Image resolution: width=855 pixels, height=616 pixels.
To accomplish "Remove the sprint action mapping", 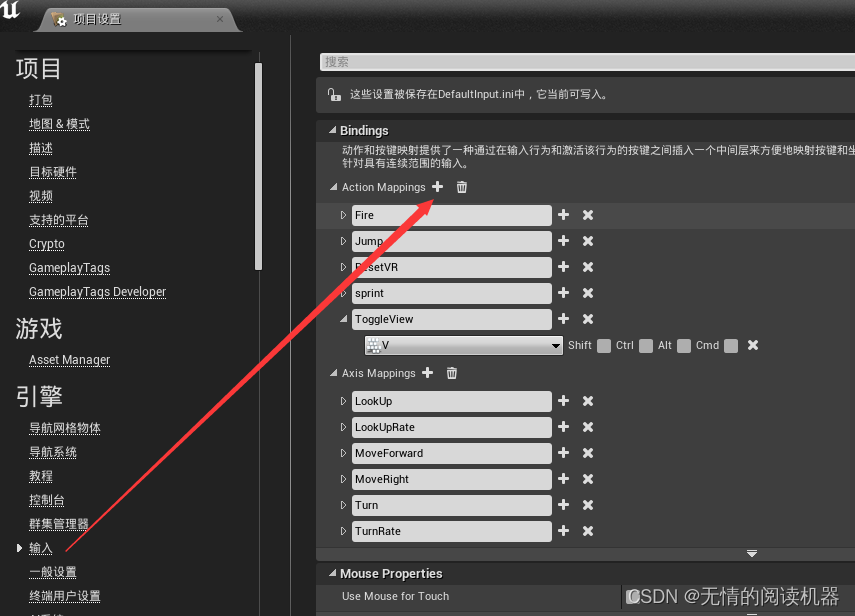I will (x=587, y=293).
